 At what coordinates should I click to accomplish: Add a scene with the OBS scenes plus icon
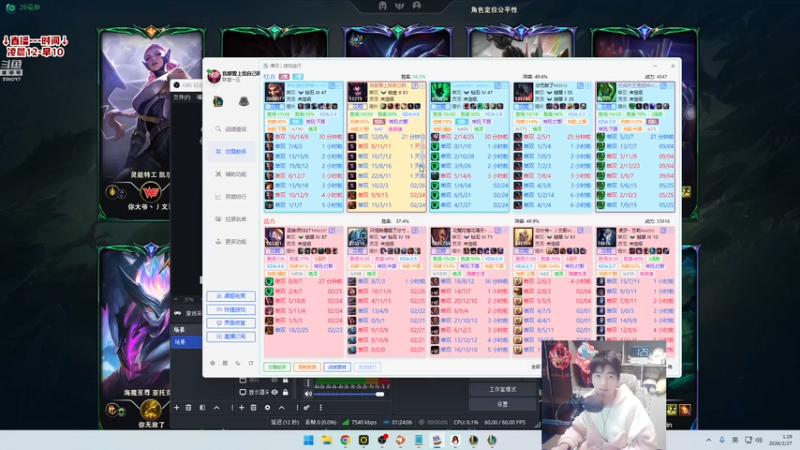(x=177, y=408)
